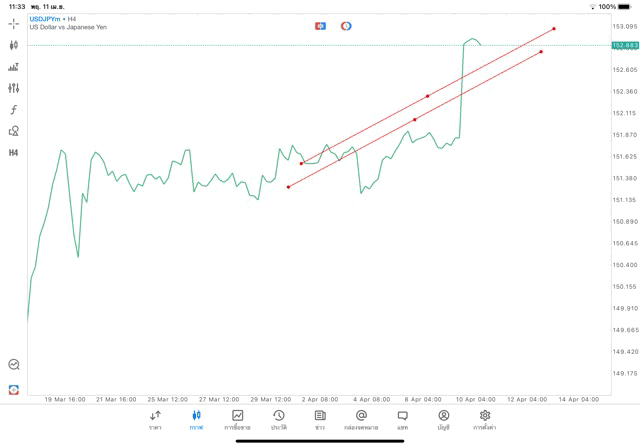Switch to the การซื้อขาย (Trade) tab

click(237, 420)
